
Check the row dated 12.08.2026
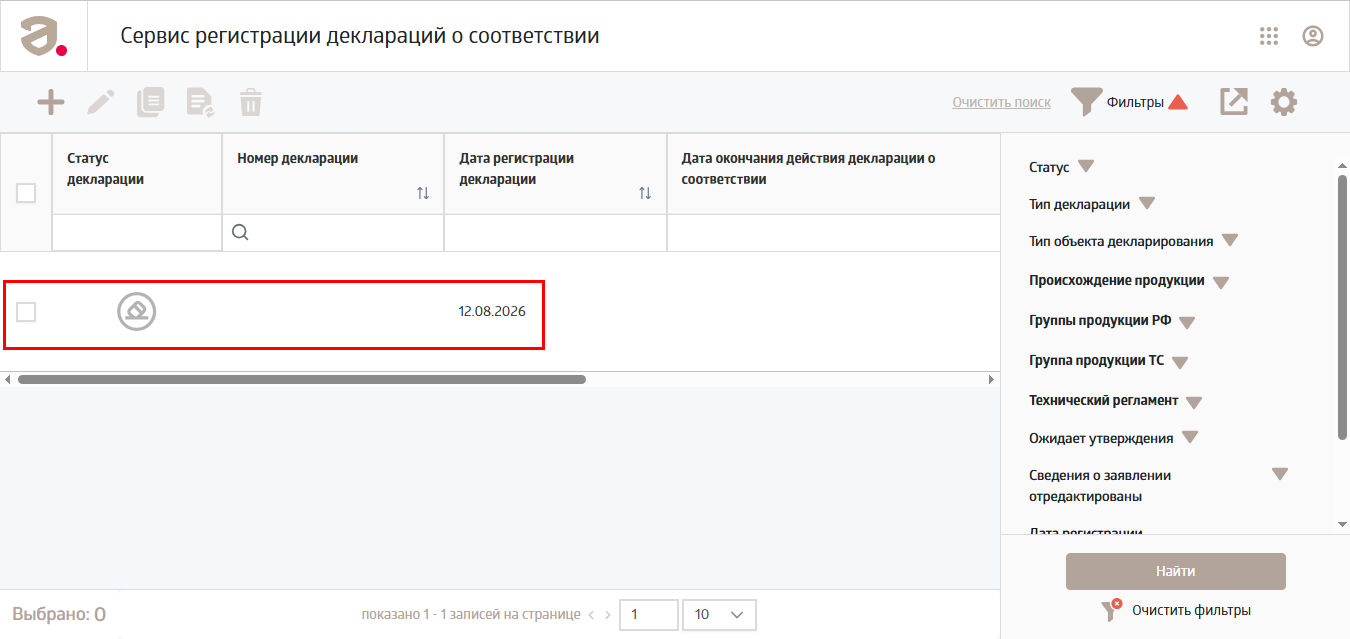pos(26,312)
